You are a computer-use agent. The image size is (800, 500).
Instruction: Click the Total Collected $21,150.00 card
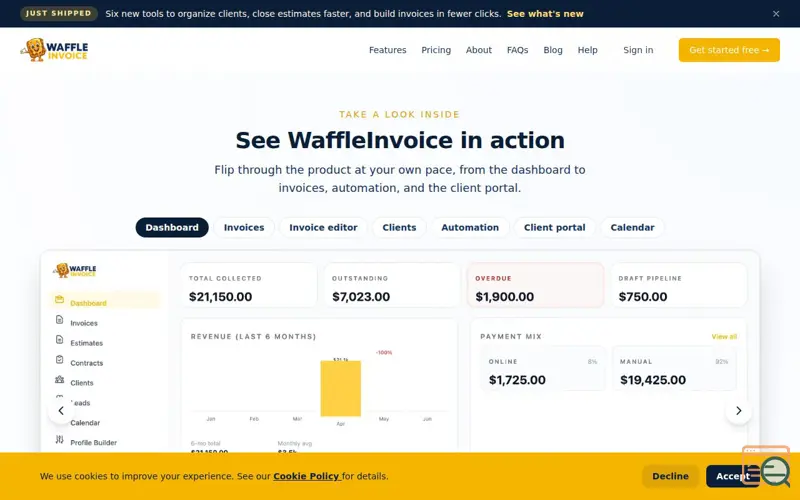[x=248, y=285]
